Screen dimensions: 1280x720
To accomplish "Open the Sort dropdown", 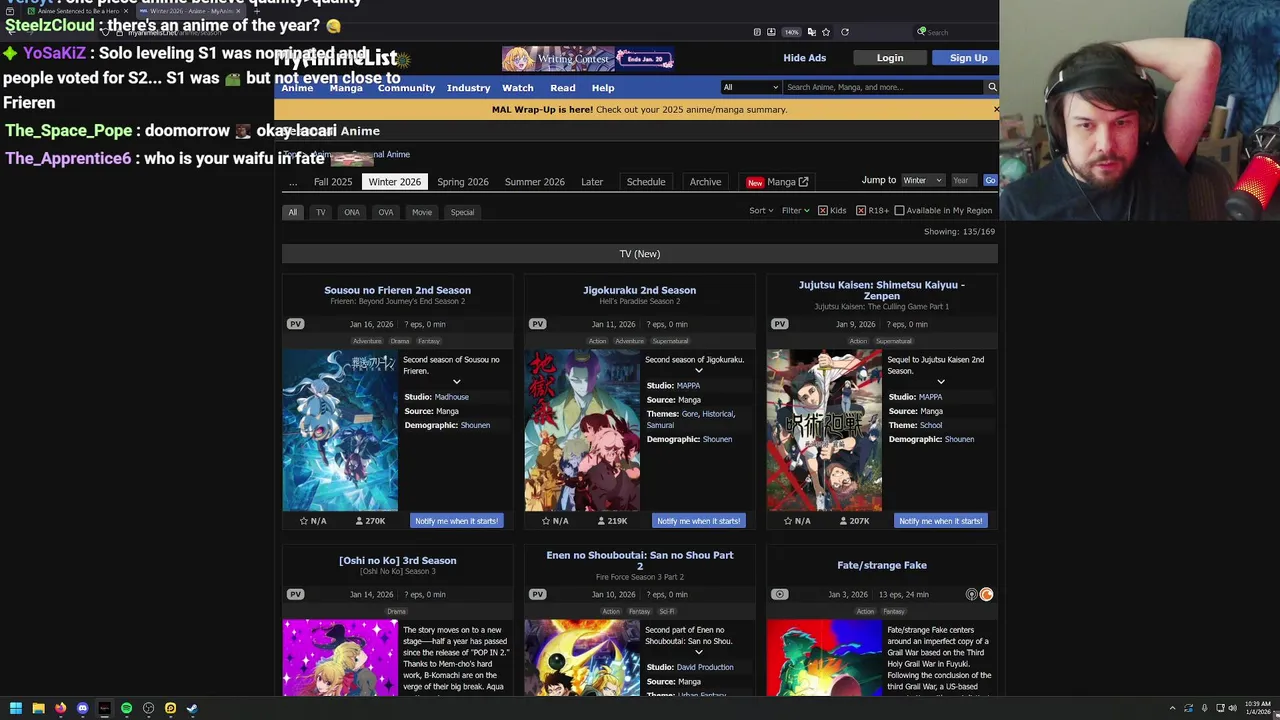I will tap(761, 210).
